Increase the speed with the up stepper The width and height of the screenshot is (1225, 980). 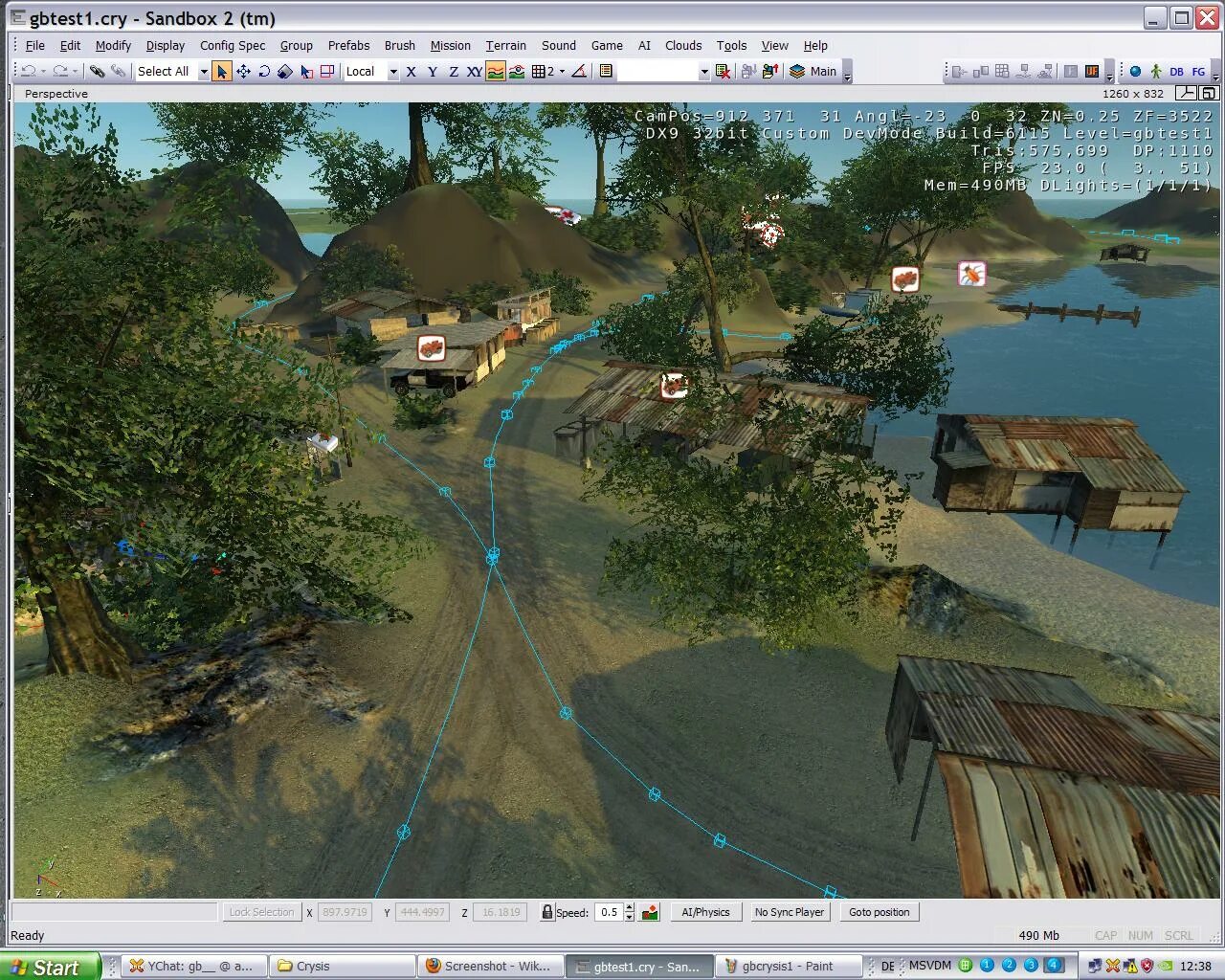(629, 907)
